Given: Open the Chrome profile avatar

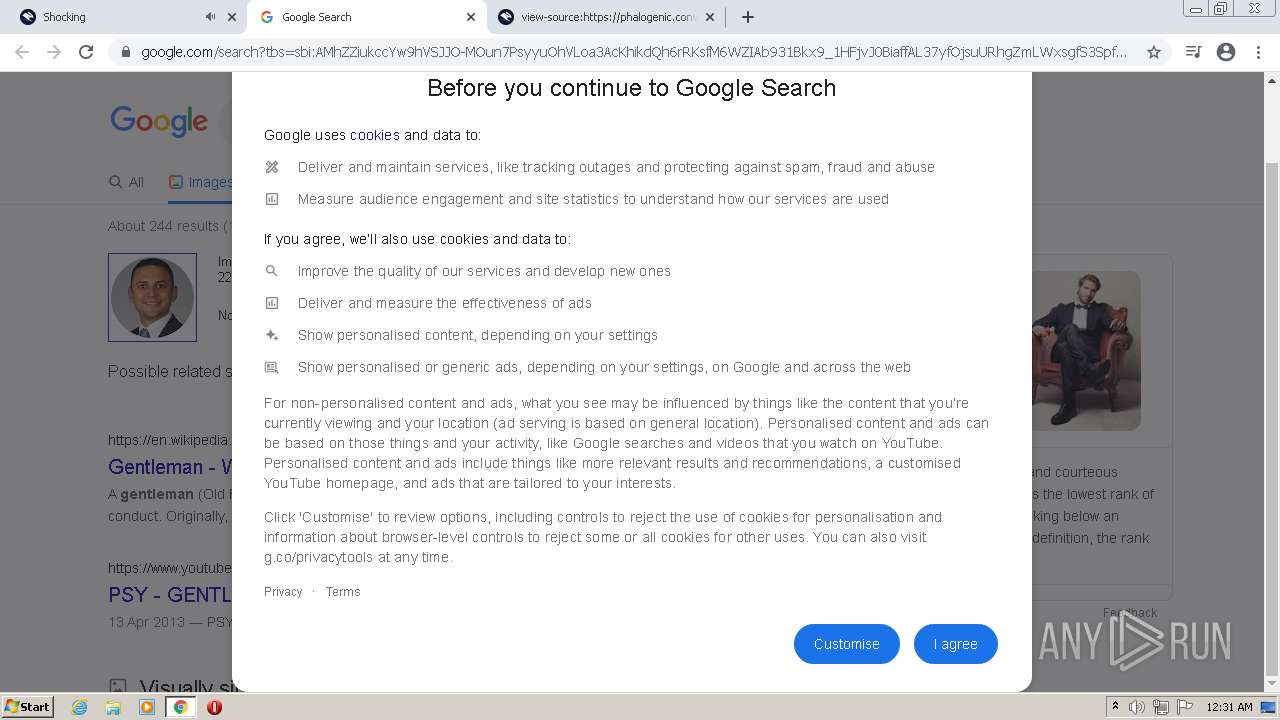Looking at the screenshot, I should coord(1226,52).
